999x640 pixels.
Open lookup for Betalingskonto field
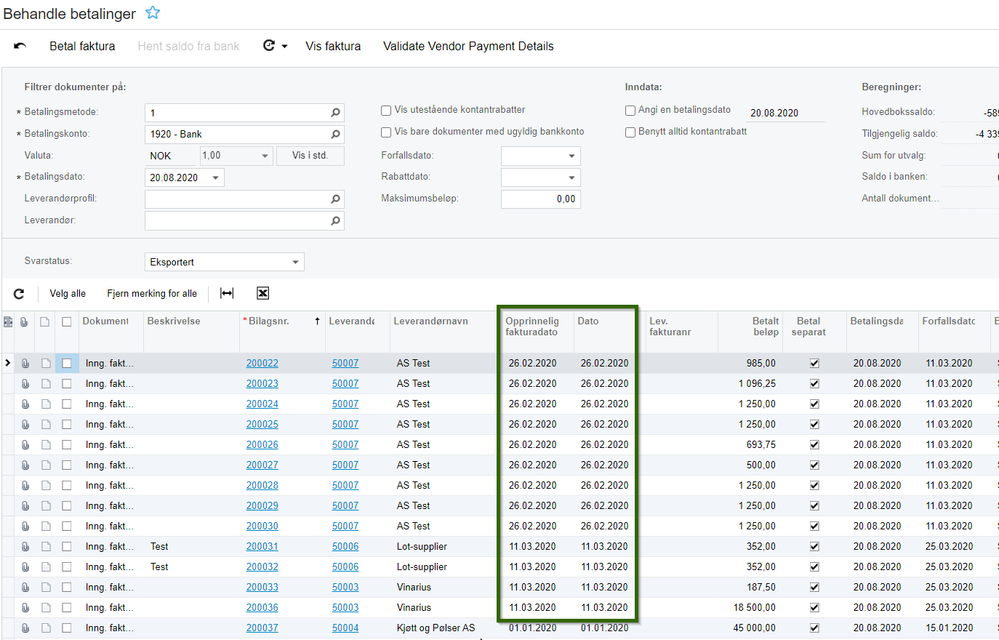tap(336, 135)
